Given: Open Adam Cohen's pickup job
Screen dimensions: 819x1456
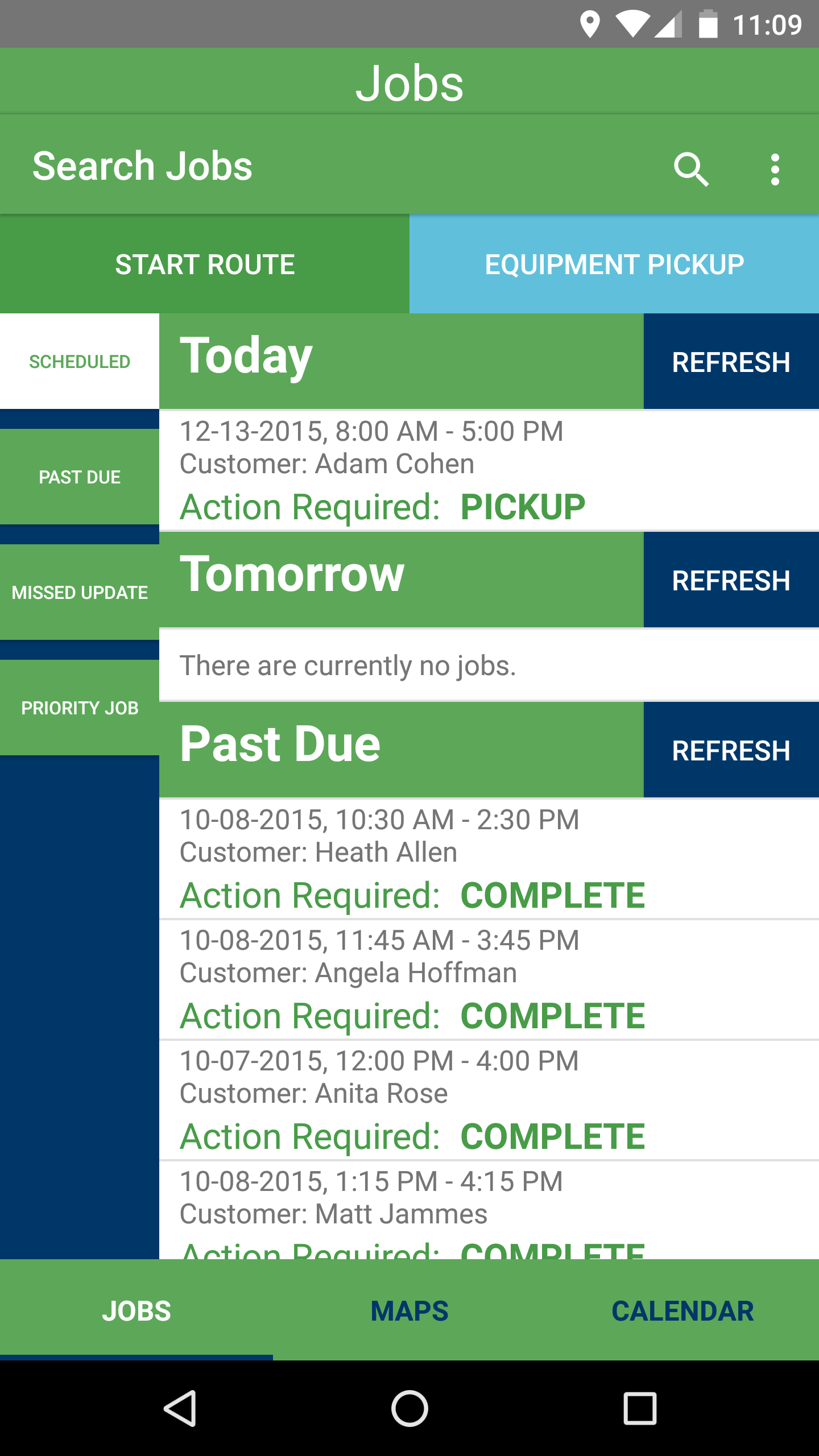Looking at the screenshot, I should (x=488, y=470).
